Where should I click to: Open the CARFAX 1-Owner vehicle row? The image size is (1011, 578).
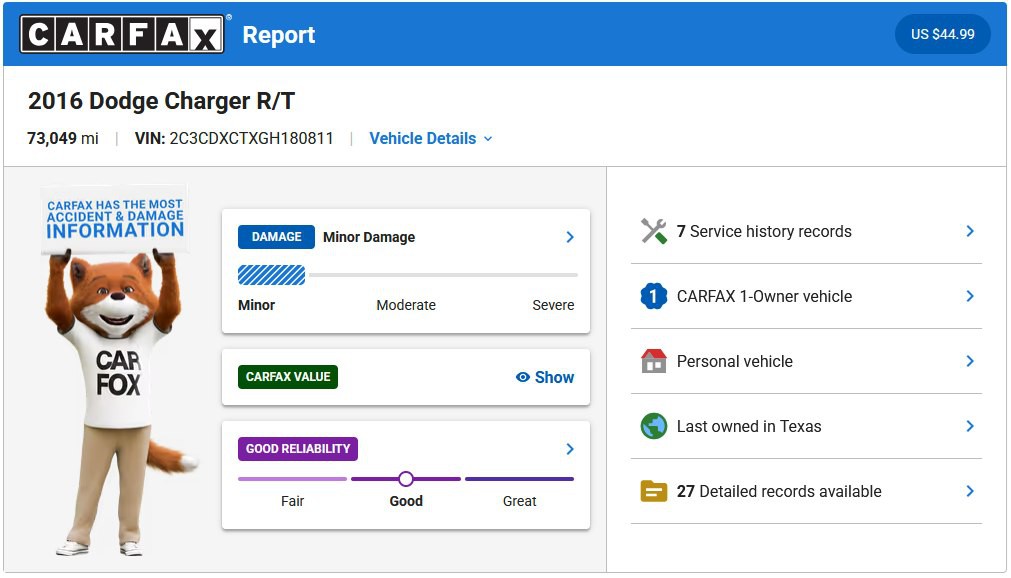(x=806, y=296)
